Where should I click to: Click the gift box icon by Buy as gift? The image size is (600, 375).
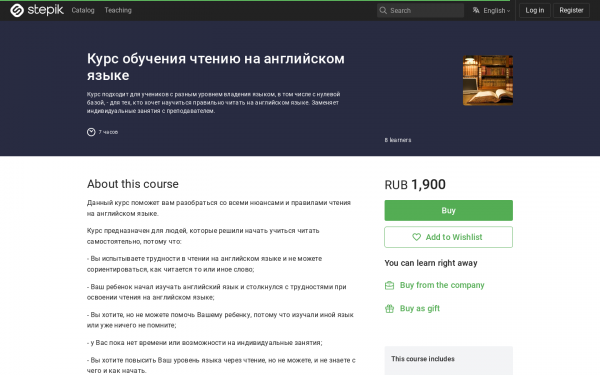[389, 308]
